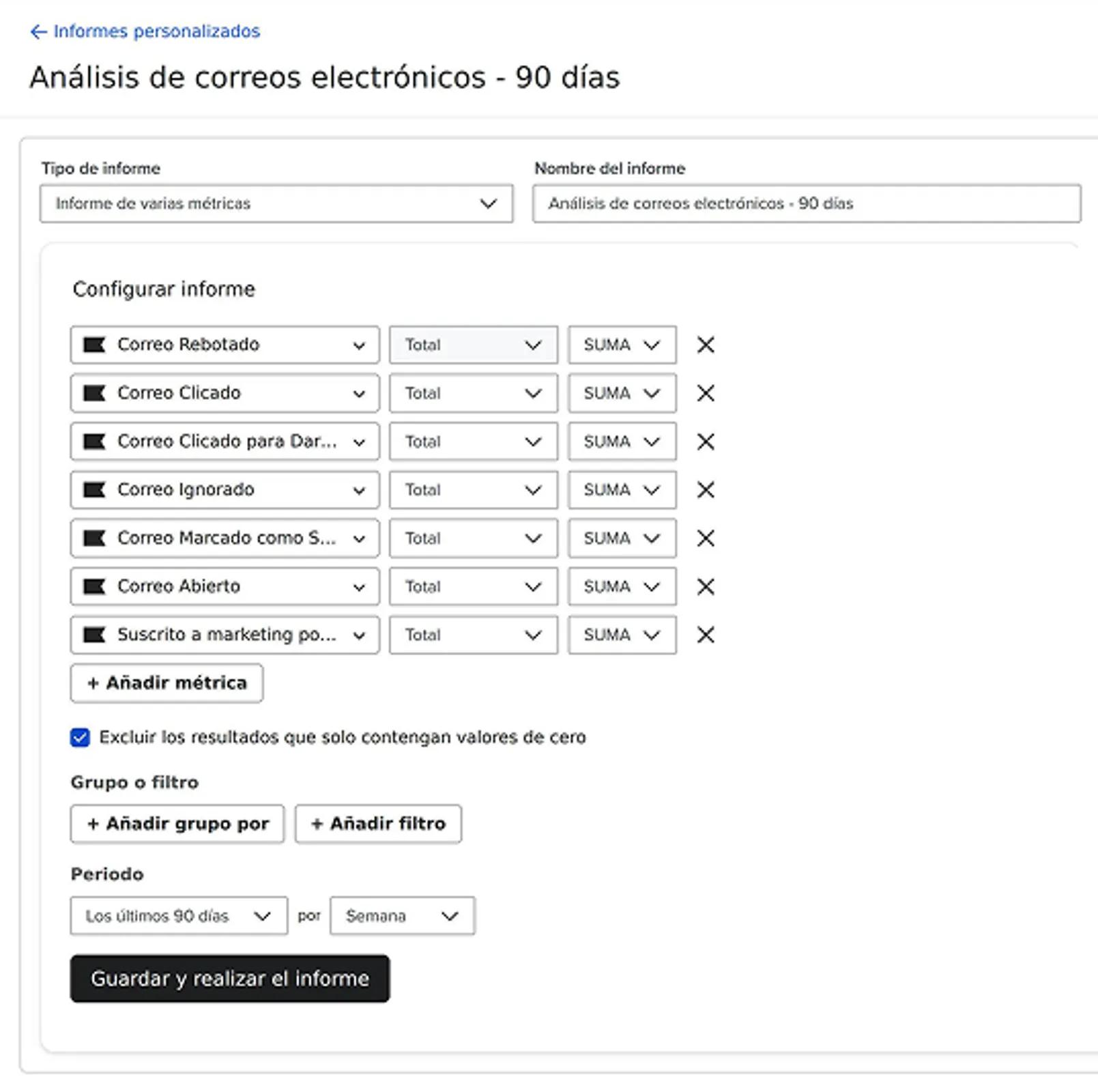This screenshot has height=1092, width=1098.
Task: Delete the Correo Ignorado metric with X
Action: click(x=706, y=489)
